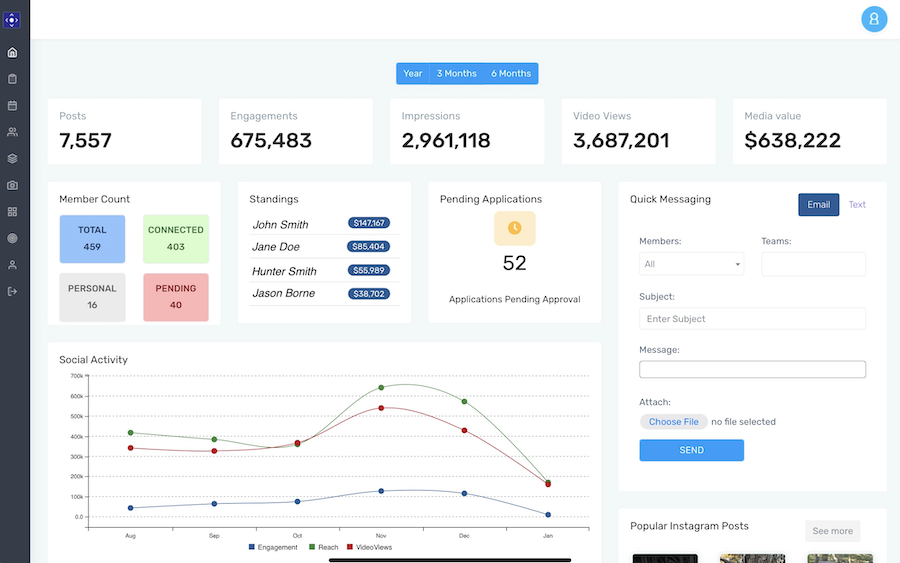Click the Choose File button

click(x=673, y=422)
